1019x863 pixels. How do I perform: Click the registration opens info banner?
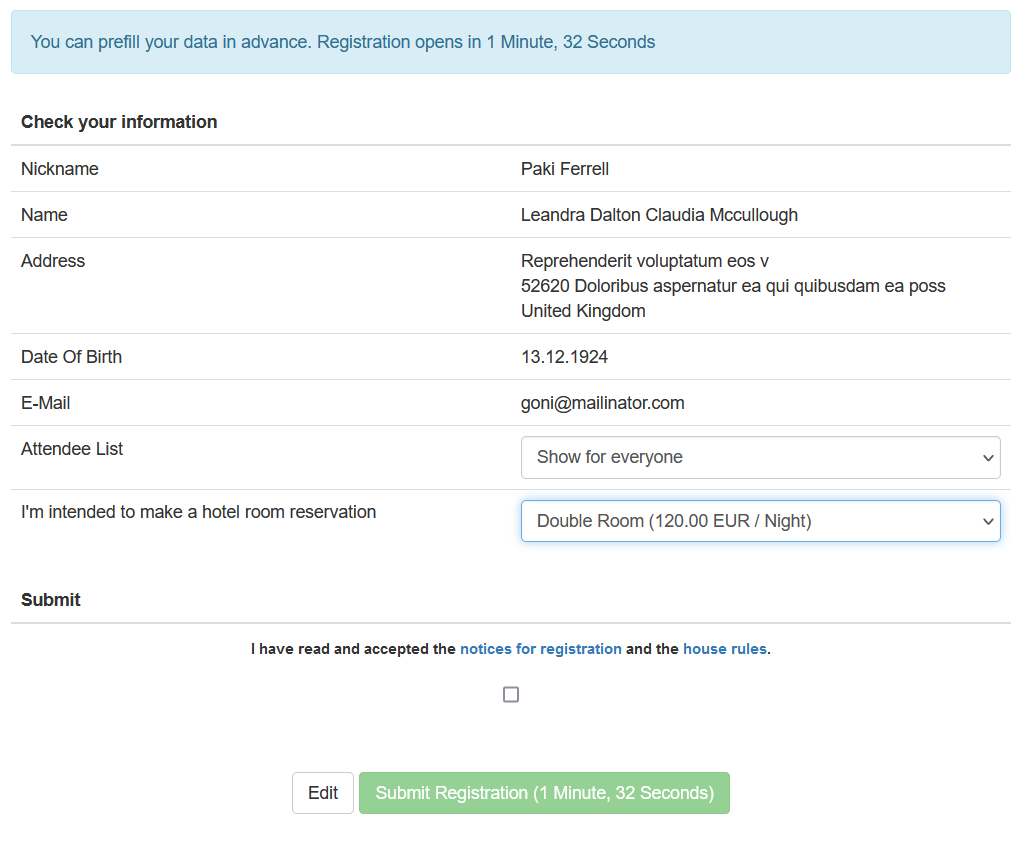pos(510,42)
